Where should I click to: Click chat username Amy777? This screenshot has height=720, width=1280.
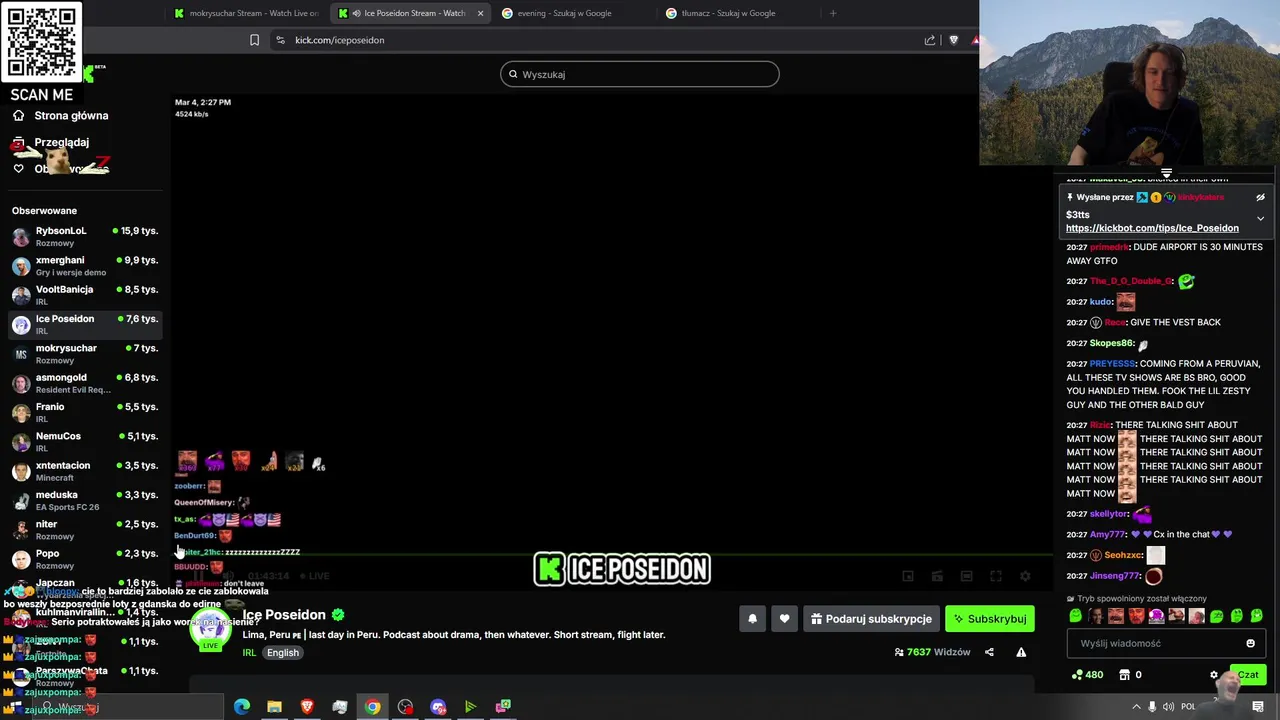(1108, 535)
